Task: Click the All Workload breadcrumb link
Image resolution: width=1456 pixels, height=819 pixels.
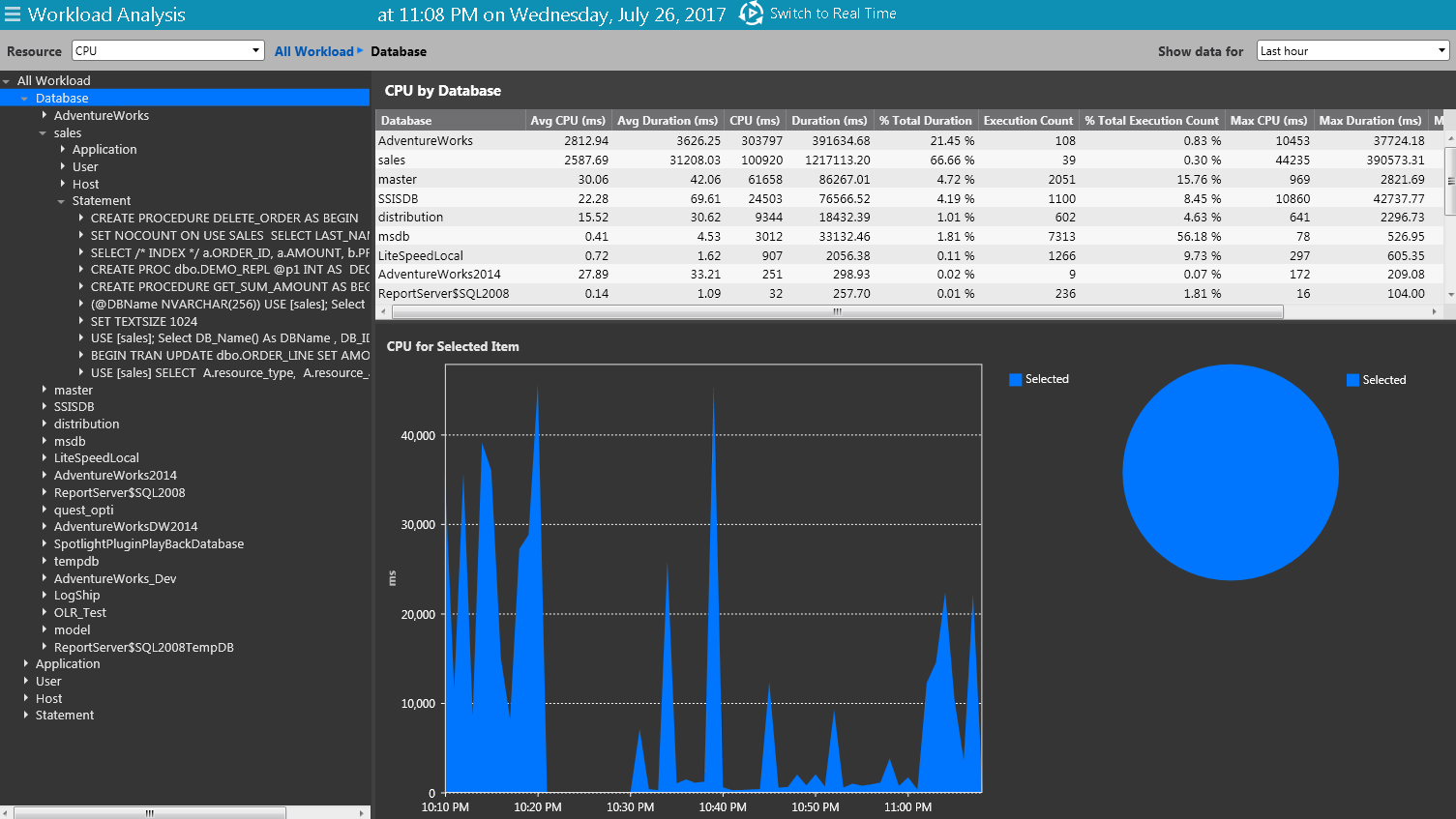Action: (313, 51)
